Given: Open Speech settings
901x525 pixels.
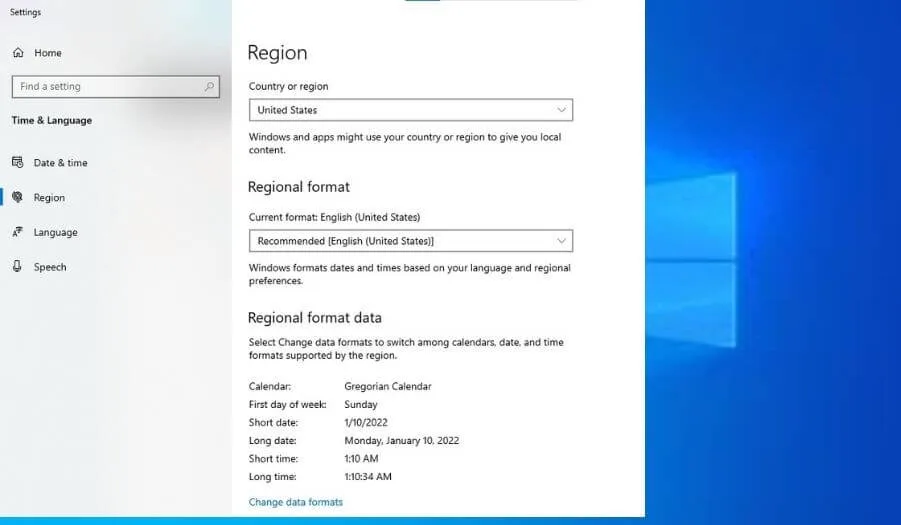Looking at the screenshot, I should [50, 267].
